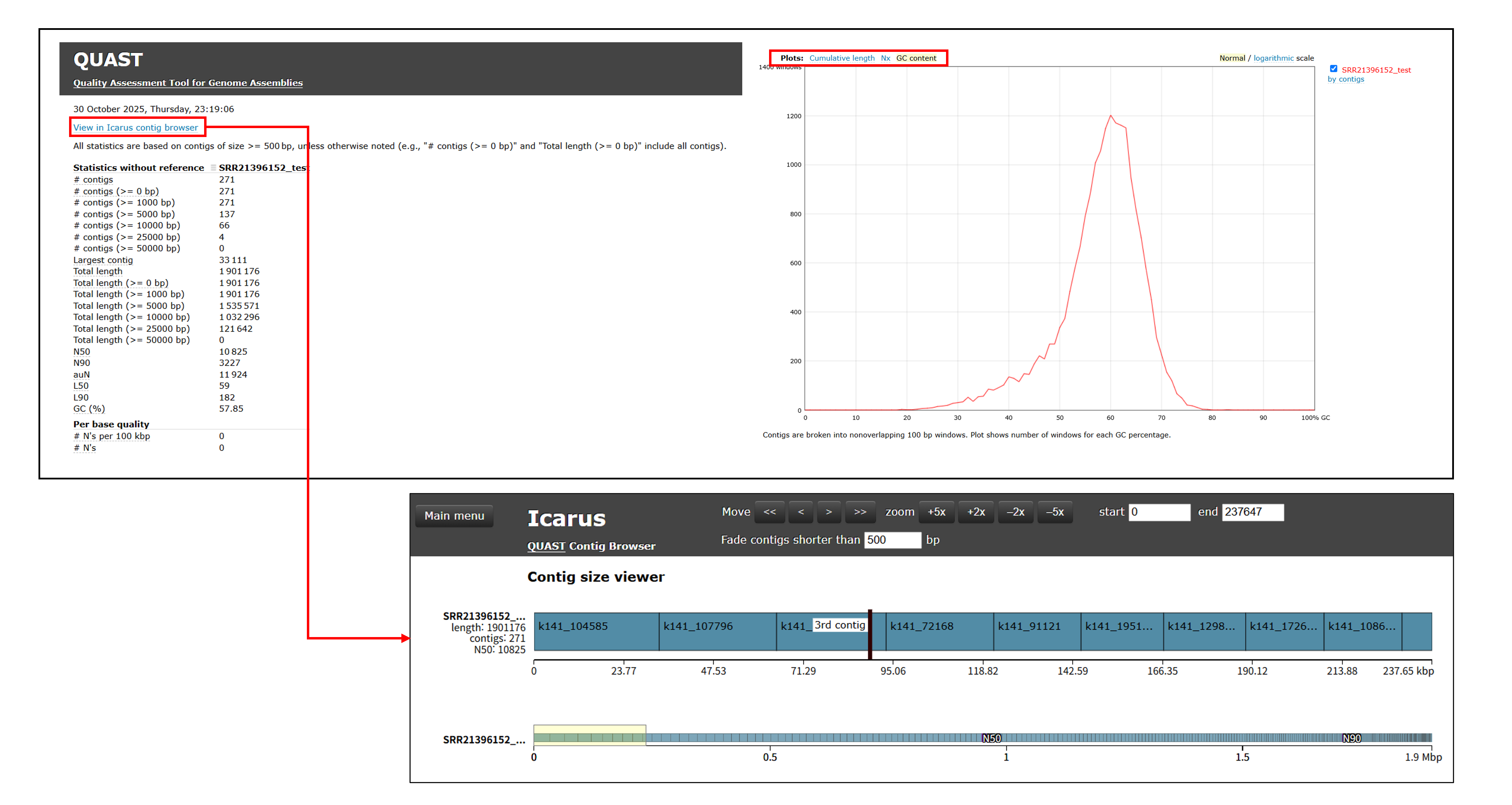Click the Main menu button
This screenshot has width=1512, height=805.
click(x=454, y=516)
